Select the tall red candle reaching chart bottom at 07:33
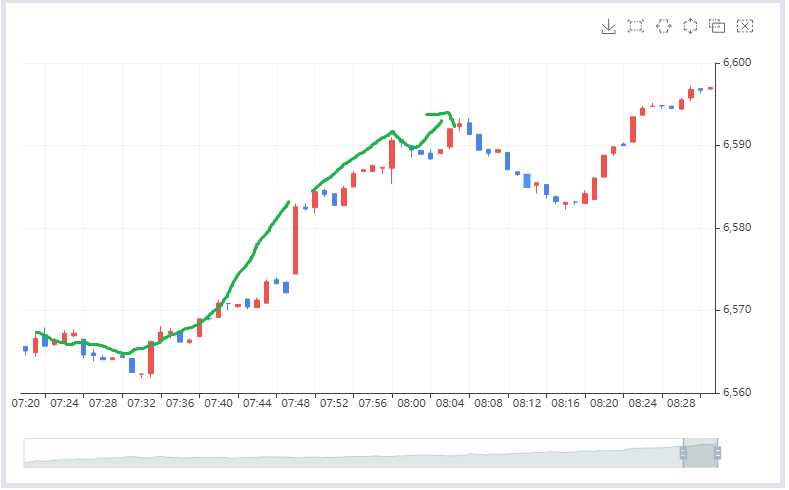 151,358
